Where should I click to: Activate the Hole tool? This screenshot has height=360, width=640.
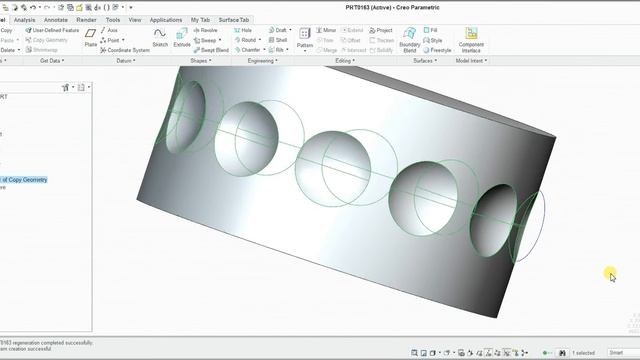pyautogui.click(x=243, y=30)
